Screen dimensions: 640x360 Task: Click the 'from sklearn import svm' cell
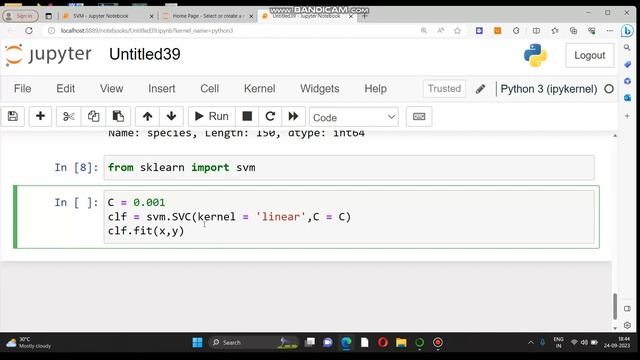349,167
